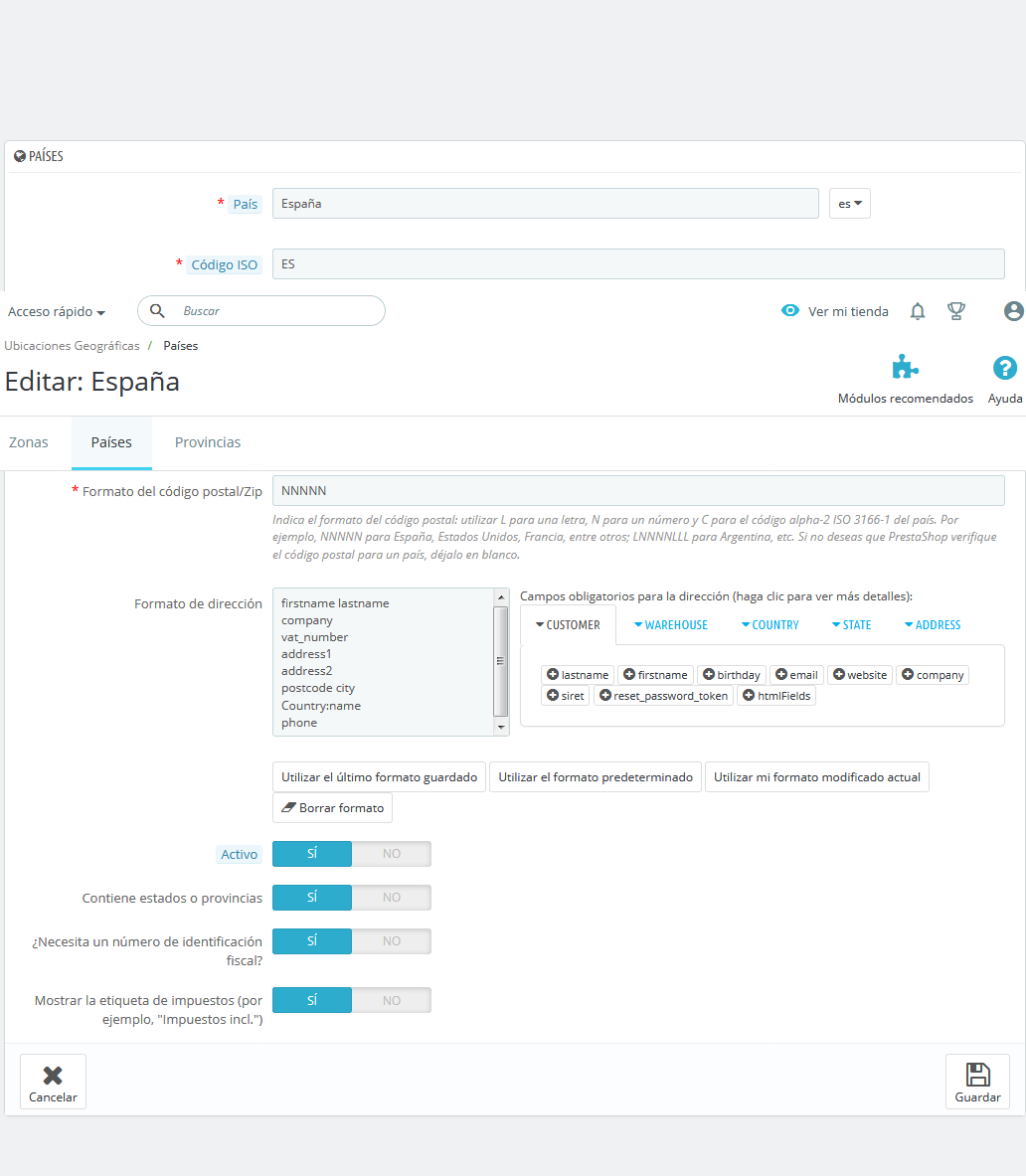The height and width of the screenshot is (1176, 1026).
Task: Click Utilizar el formato predeterminado
Action: (596, 777)
